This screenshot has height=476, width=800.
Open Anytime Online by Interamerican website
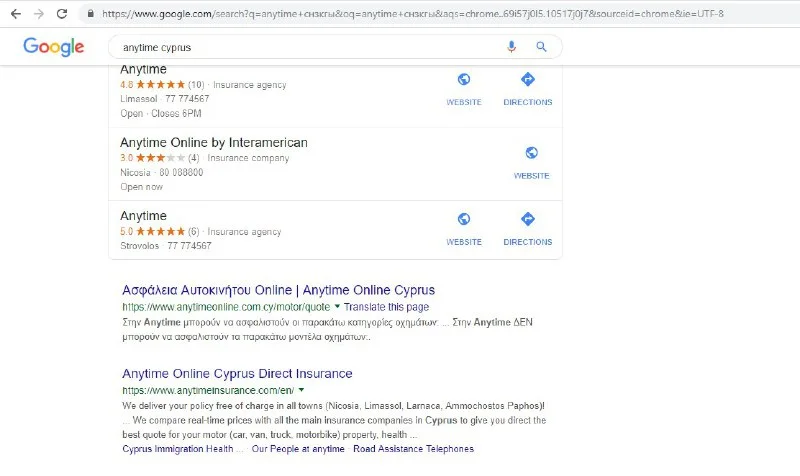tap(531, 160)
